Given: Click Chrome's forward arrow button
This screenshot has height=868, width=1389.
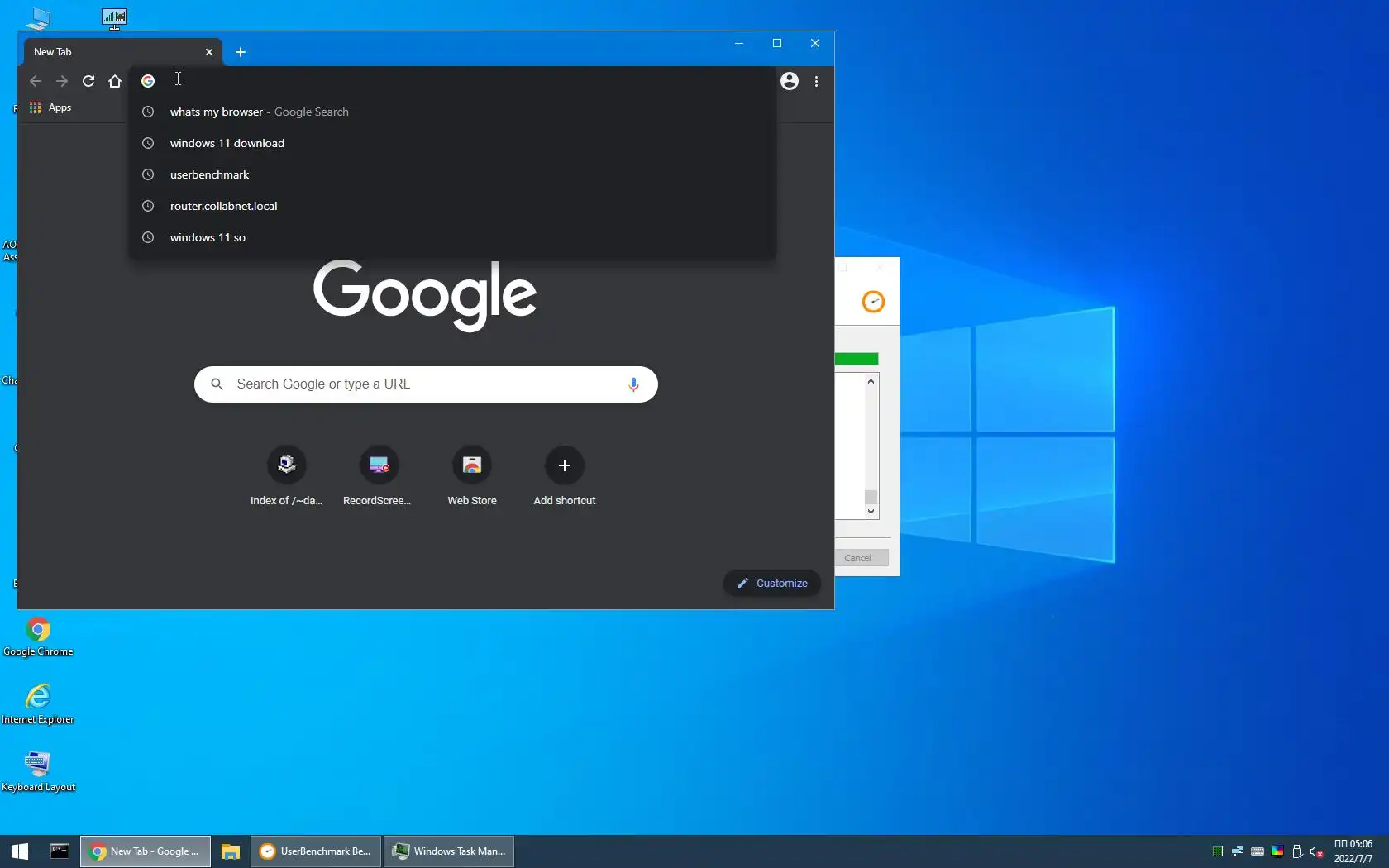Looking at the screenshot, I should (x=62, y=81).
